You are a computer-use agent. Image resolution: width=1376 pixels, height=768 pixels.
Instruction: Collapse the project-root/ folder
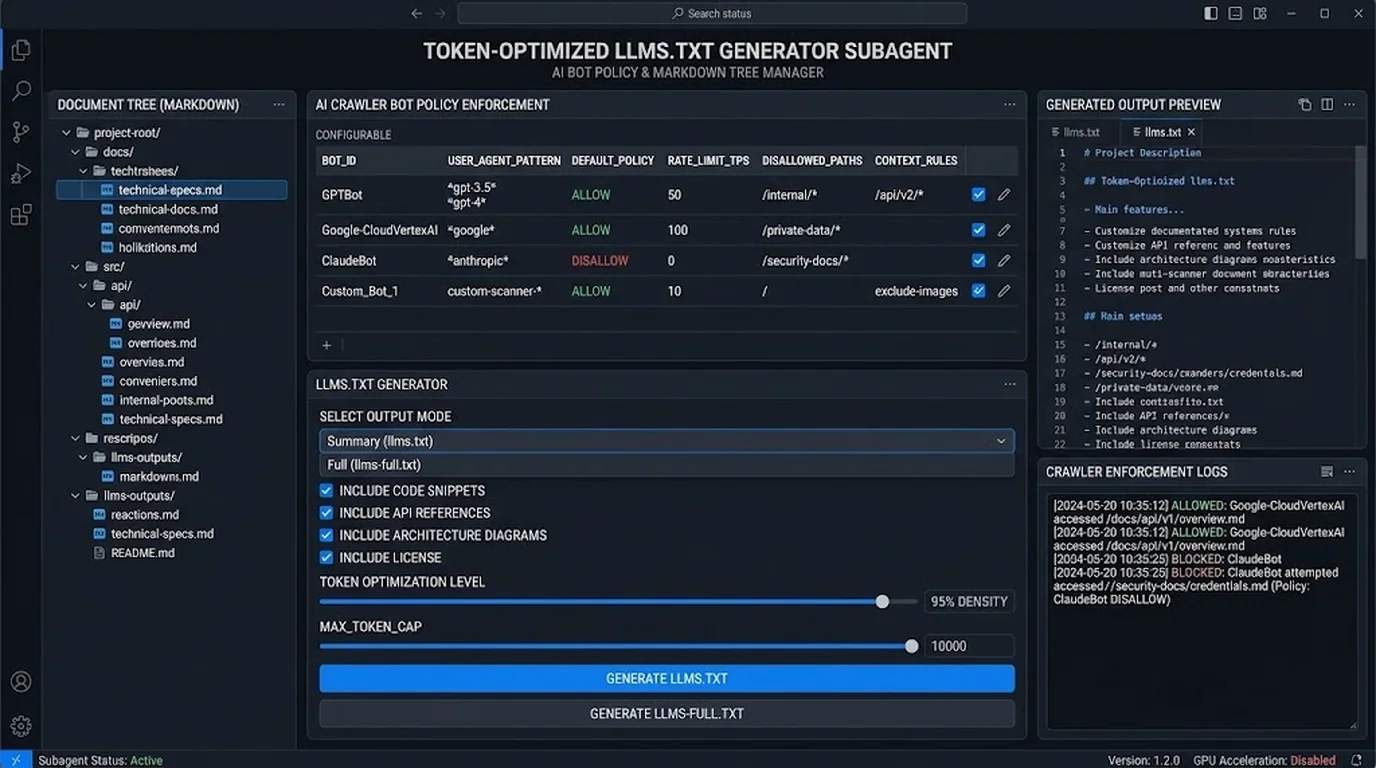(x=67, y=133)
